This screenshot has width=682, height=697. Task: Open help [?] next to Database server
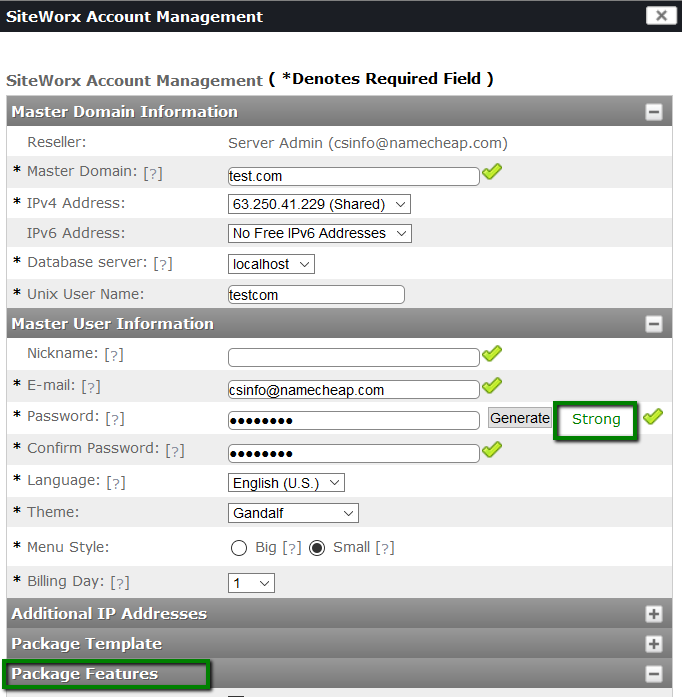(x=163, y=264)
